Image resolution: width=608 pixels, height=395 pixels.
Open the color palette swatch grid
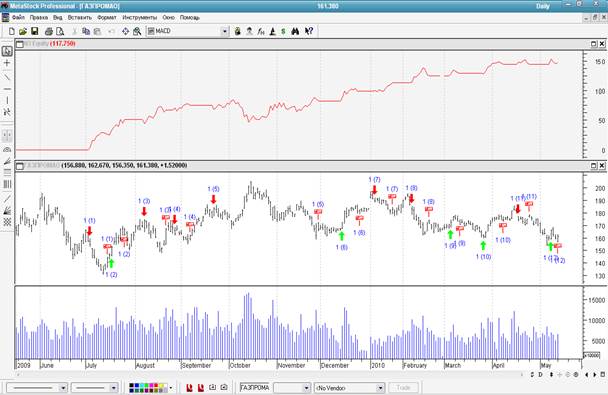click(x=148, y=388)
